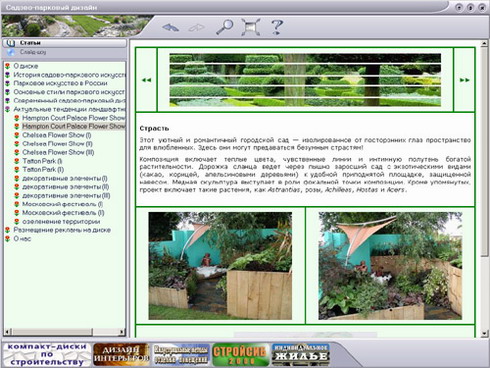
Task: Click the content pane scroll-down arrow
Action: 484,333
